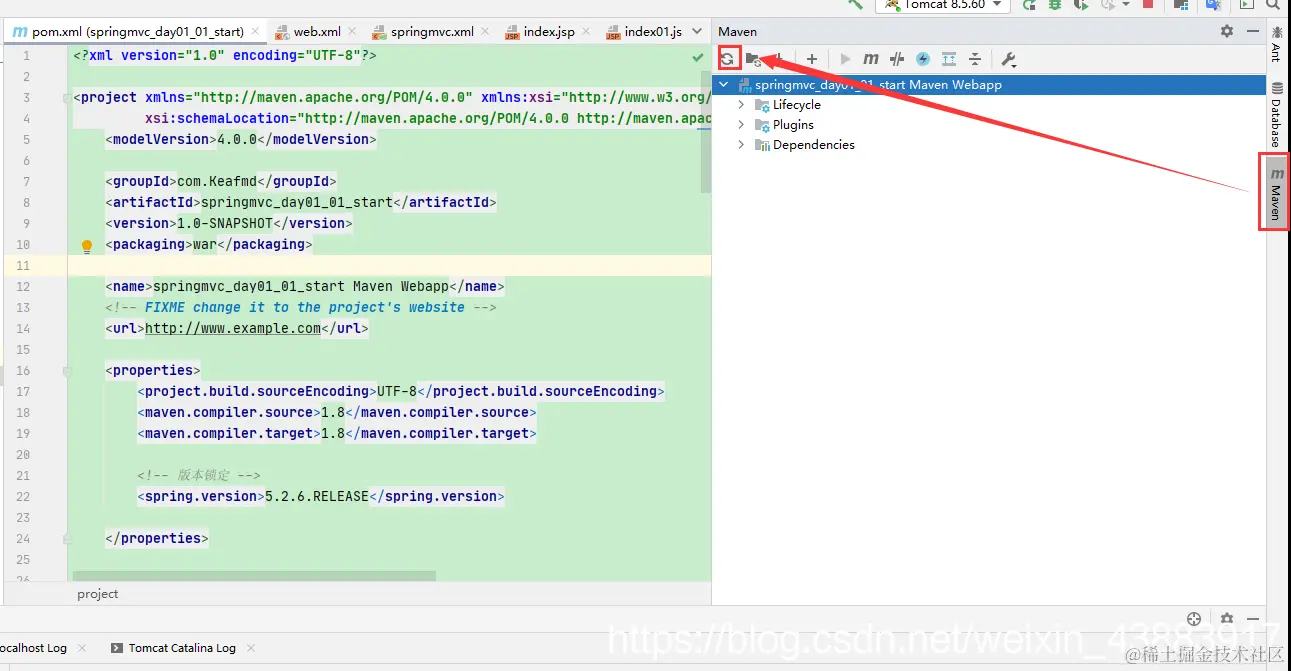The height and width of the screenshot is (671, 1291).
Task: Click the groupId value com.Keafmd
Action: click(217, 182)
